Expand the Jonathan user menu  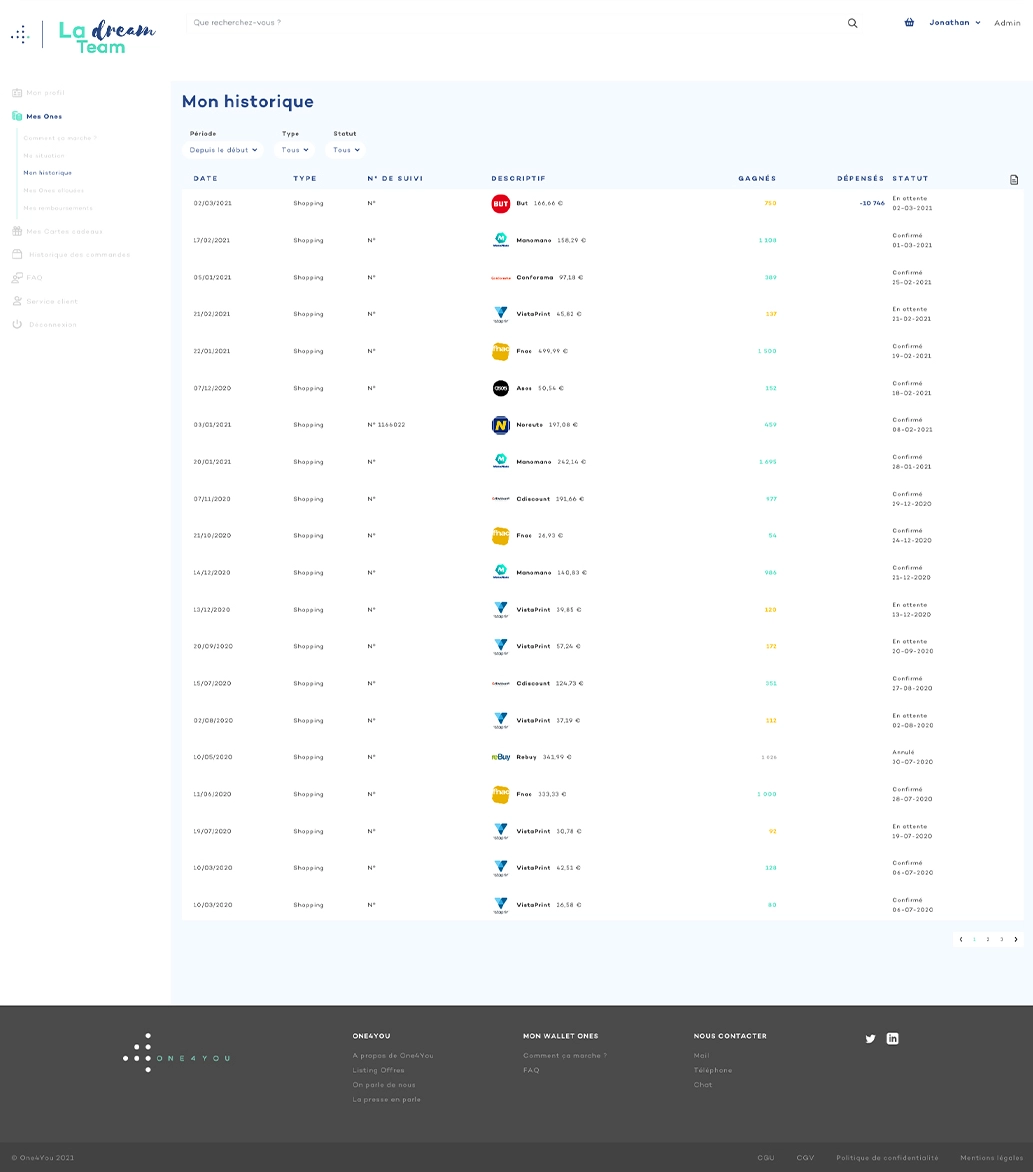coord(955,22)
